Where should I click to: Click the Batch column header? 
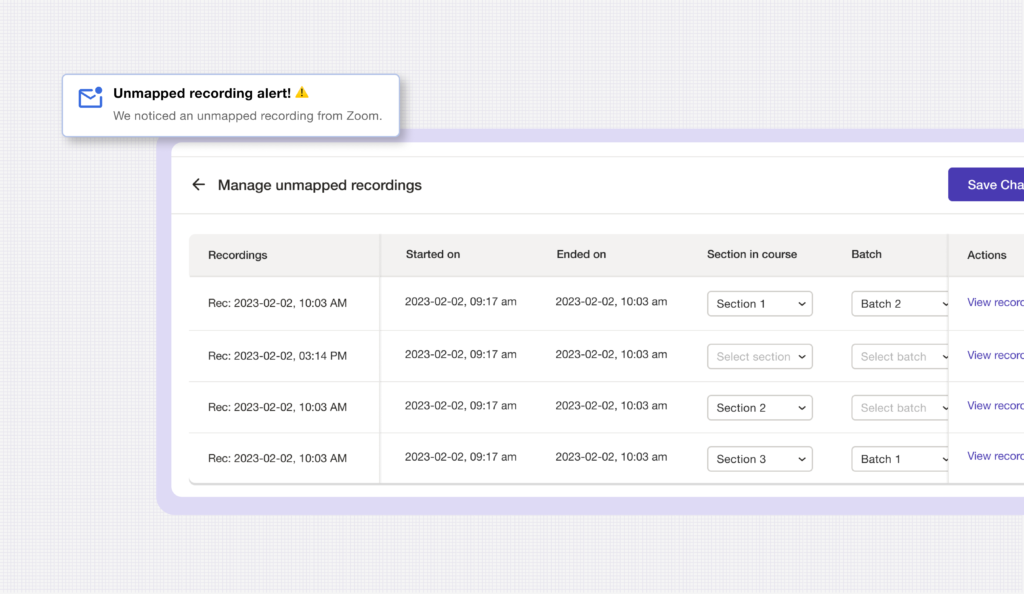pos(866,254)
